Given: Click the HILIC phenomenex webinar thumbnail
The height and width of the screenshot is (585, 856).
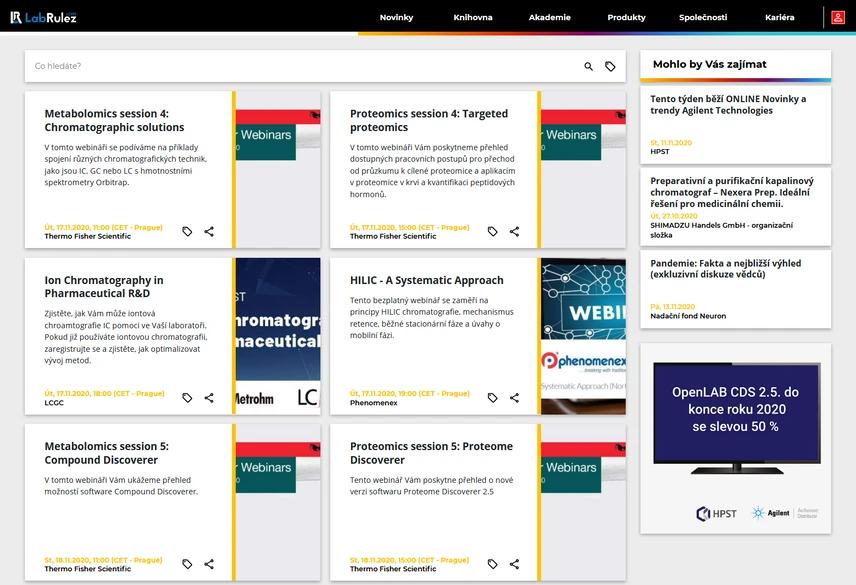Looking at the screenshot, I should pyautogui.click(x=583, y=336).
